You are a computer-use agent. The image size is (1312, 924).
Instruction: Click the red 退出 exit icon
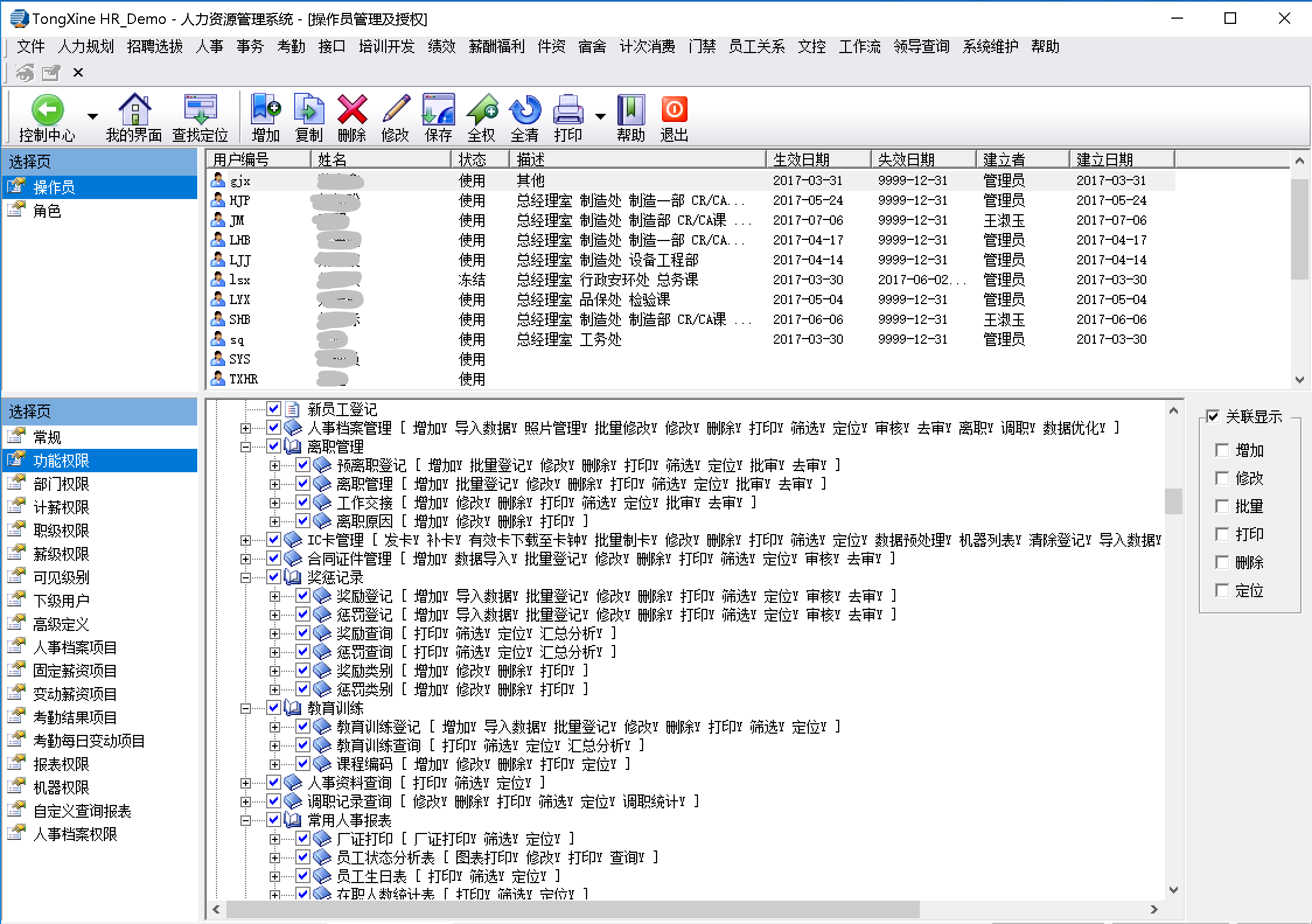click(x=674, y=110)
